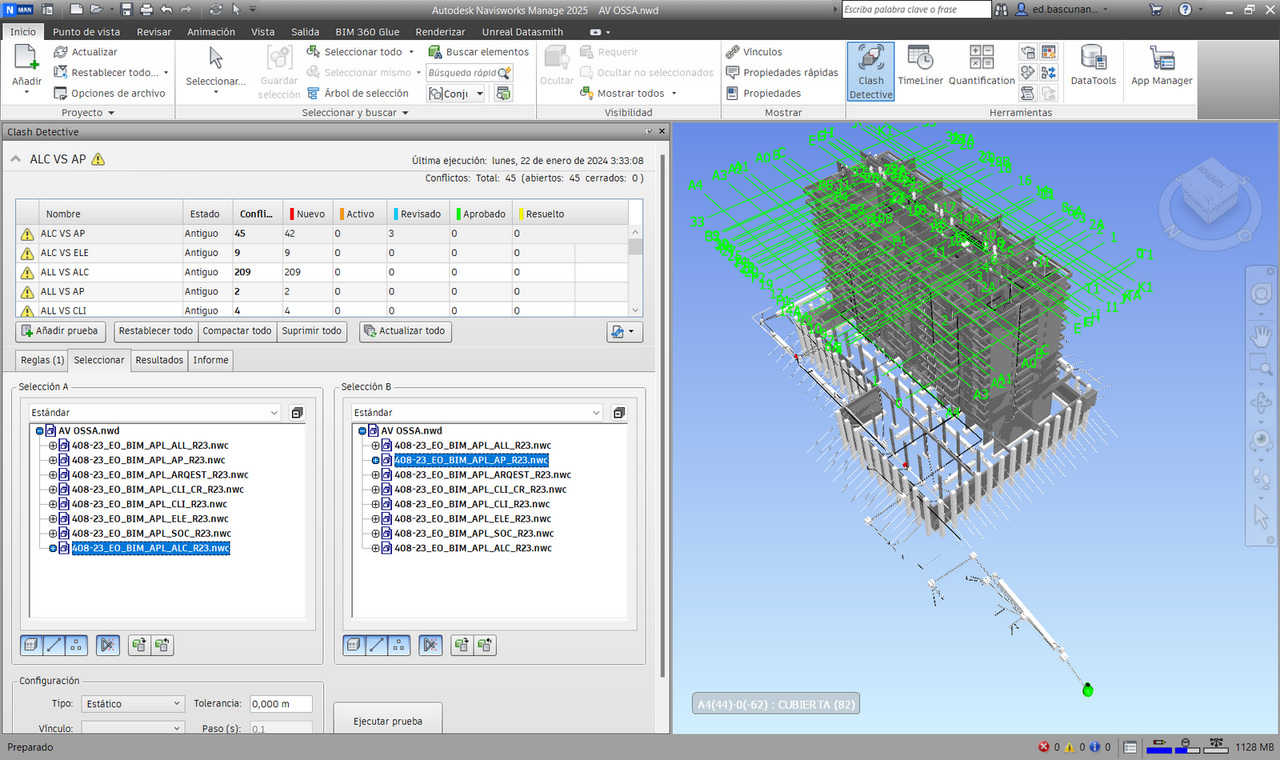Open the BIM 360 Glue tab

point(366,31)
